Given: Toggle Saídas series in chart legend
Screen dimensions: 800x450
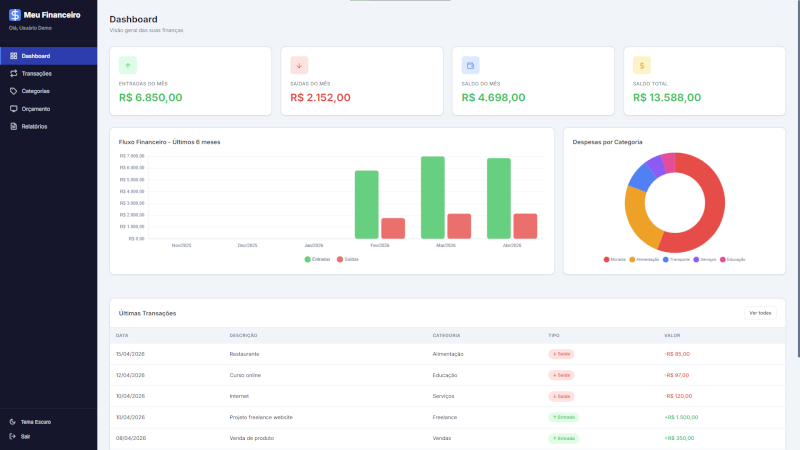Looking at the screenshot, I should tap(347, 259).
